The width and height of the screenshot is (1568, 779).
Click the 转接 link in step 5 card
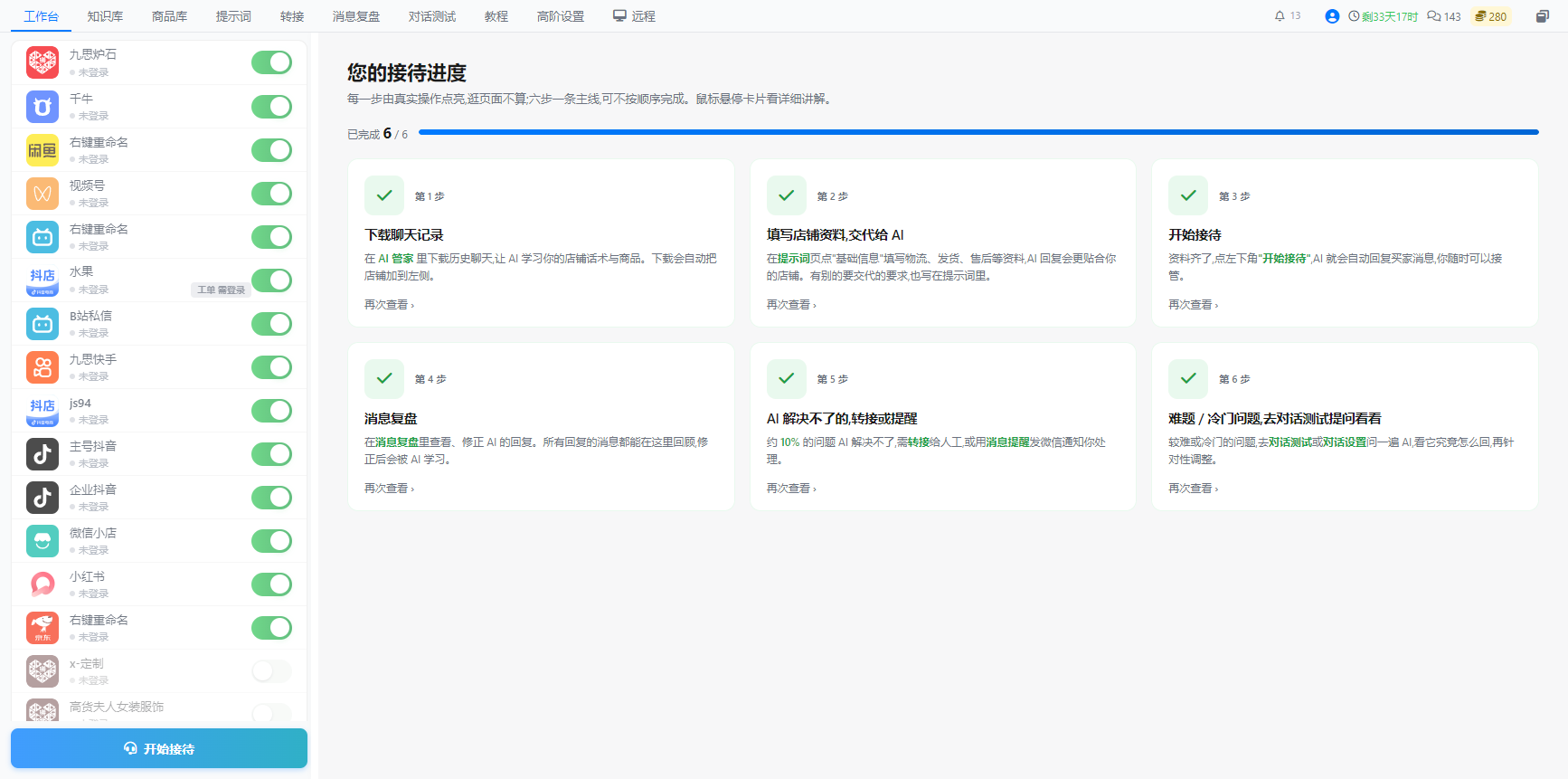pos(919,442)
